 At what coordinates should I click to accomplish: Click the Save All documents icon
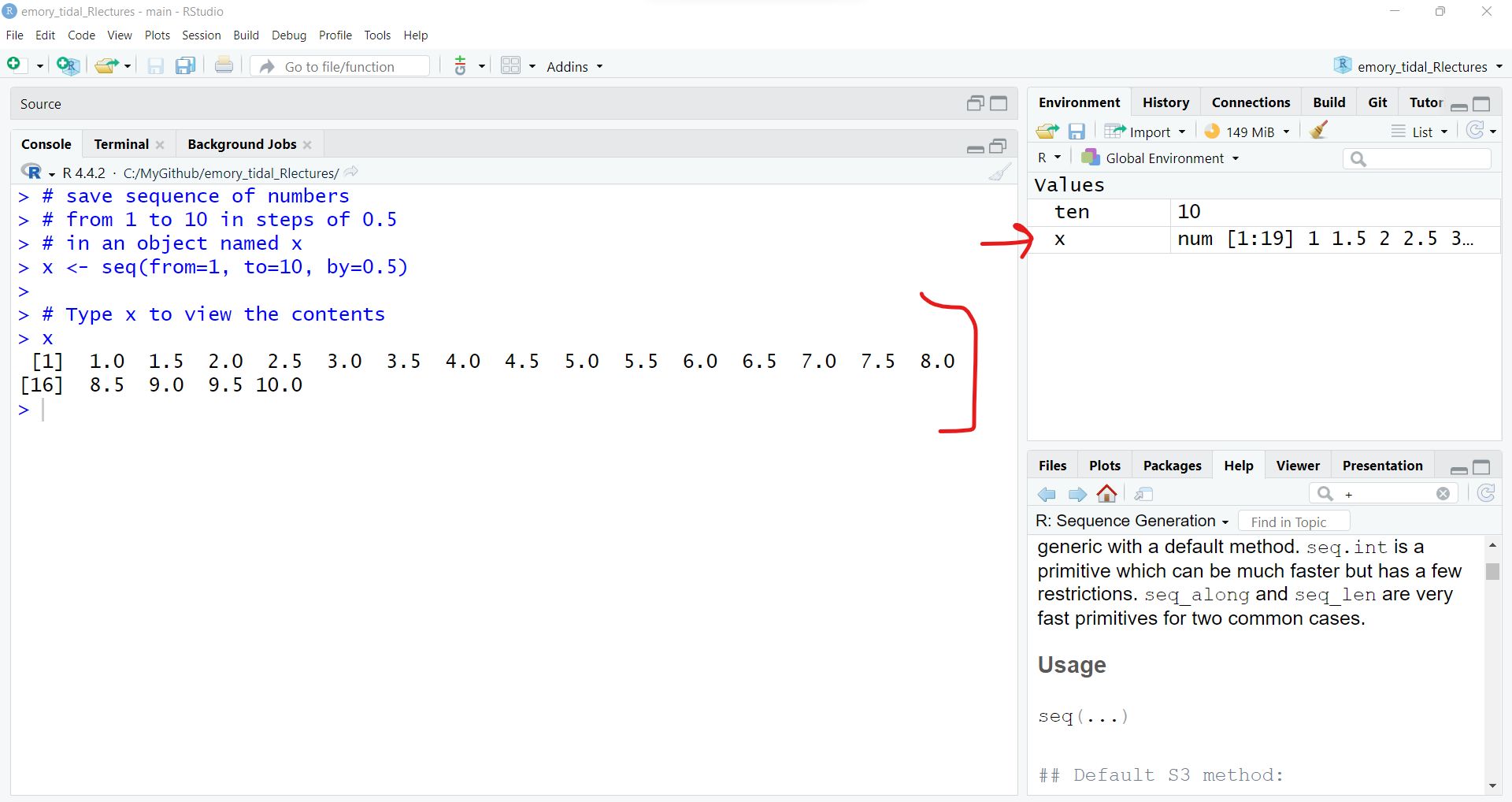click(x=185, y=66)
